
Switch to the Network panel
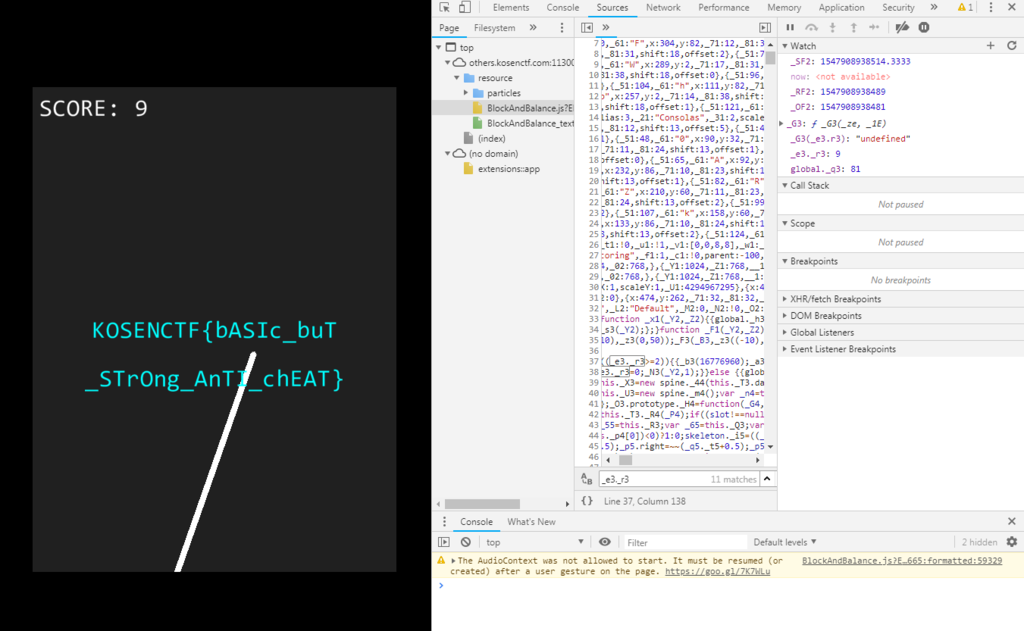pyautogui.click(x=663, y=7)
